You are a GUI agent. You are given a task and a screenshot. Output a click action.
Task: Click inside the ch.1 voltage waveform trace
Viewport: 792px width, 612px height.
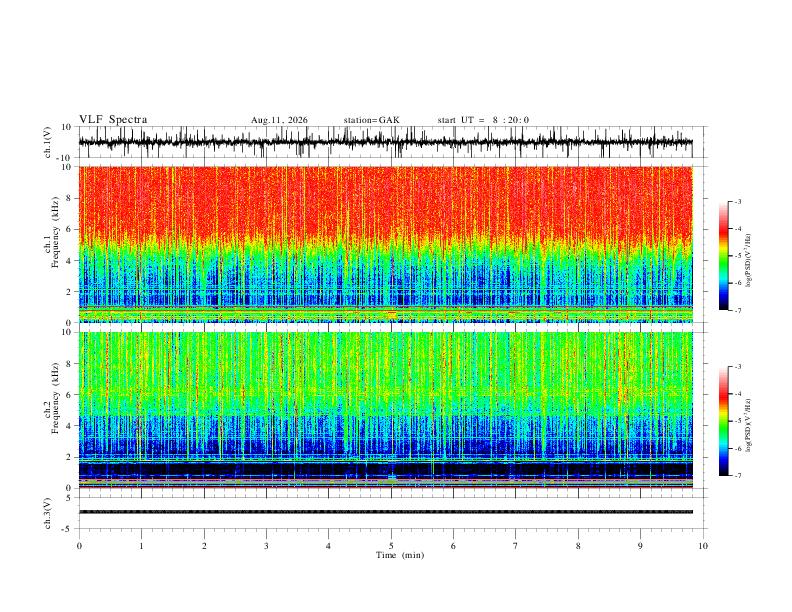pyautogui.click(x=385, y=142)
